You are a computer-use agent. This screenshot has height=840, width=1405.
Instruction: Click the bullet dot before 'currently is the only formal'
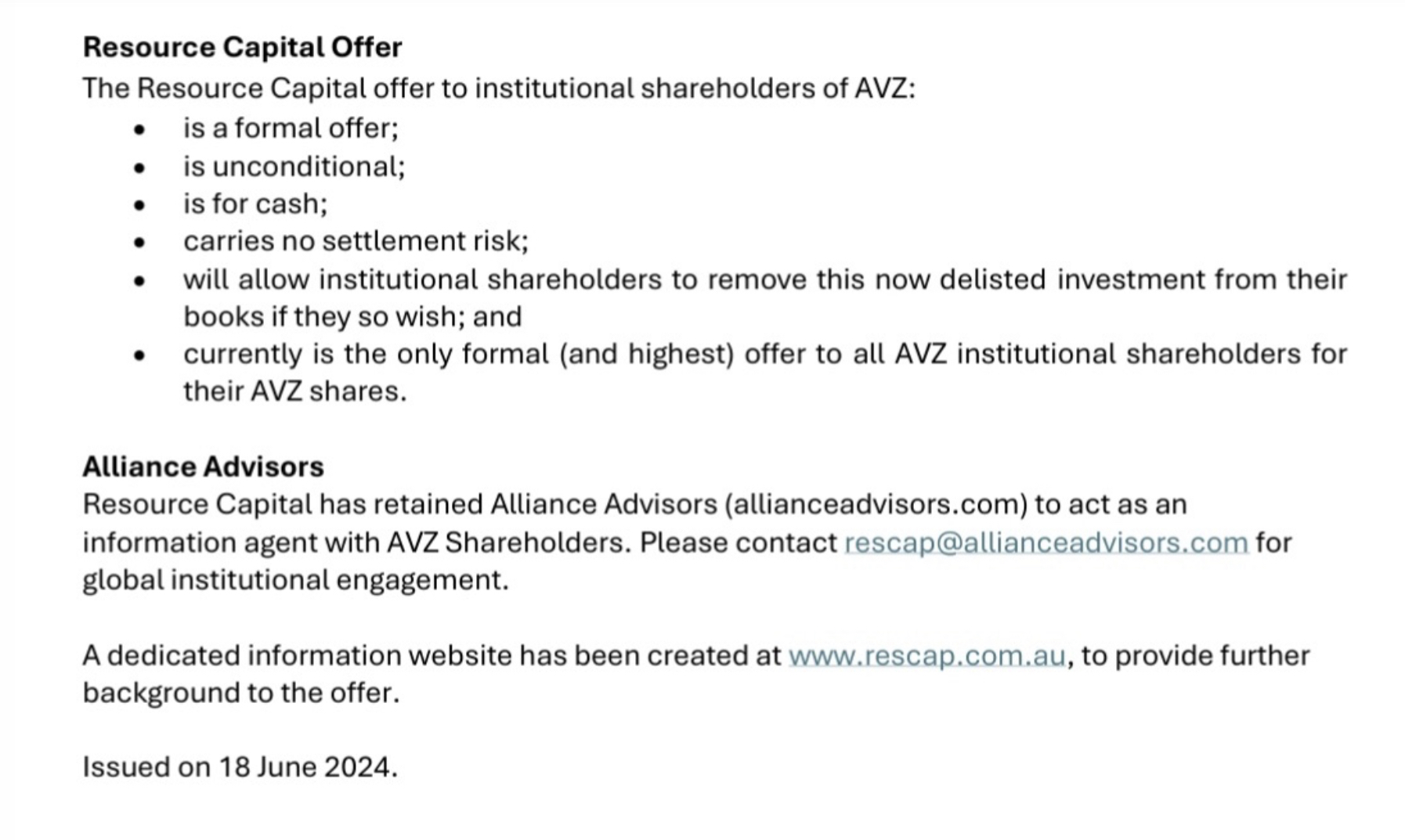click(x=139, y=355)
